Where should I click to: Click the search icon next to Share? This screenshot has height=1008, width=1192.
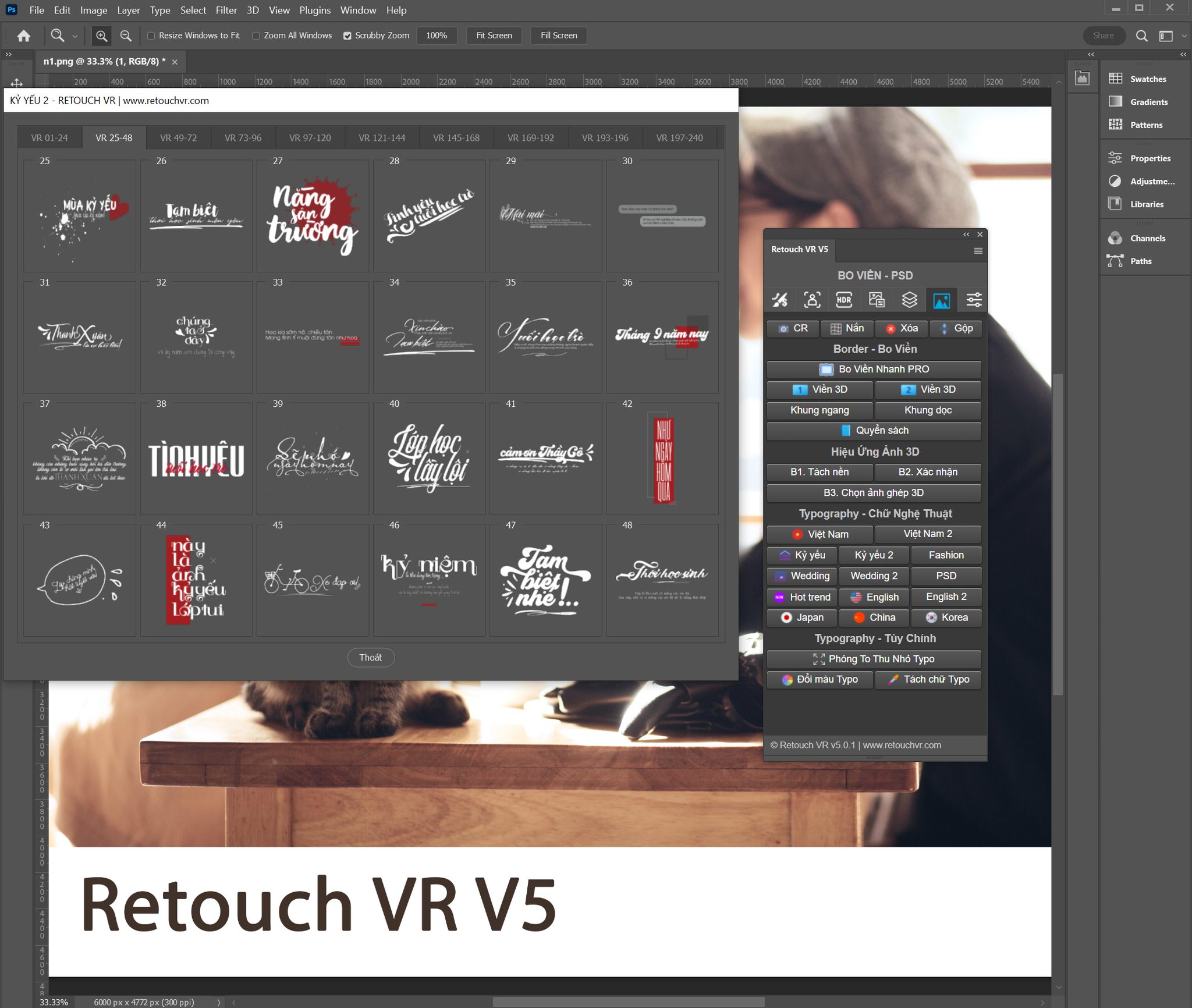tap(1141, 36)
